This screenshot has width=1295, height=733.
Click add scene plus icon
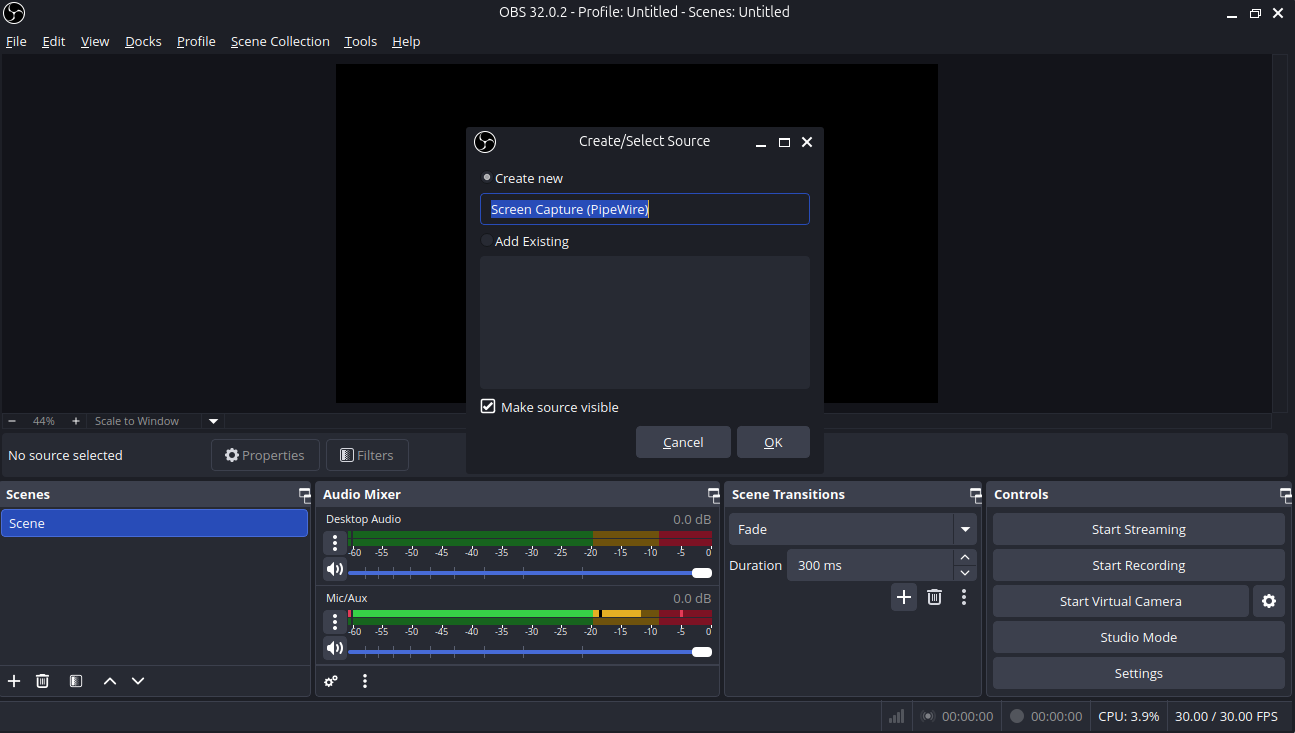[x=14, y=681]
